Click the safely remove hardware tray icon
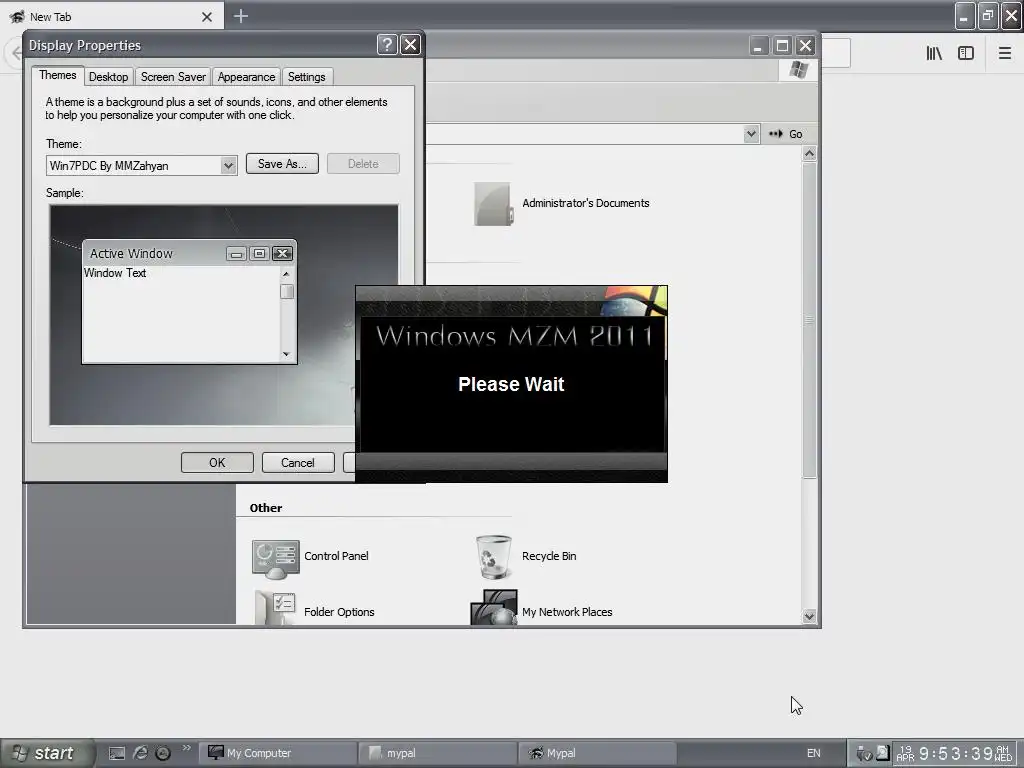The height and width of the screenshot is (768, 1024). (x=863, y=754)
